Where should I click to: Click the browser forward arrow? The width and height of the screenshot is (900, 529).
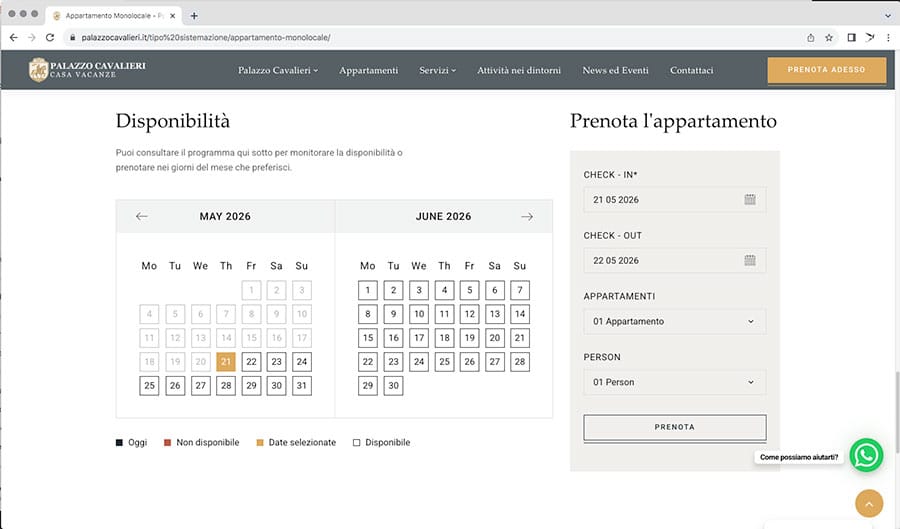(32, 37)
